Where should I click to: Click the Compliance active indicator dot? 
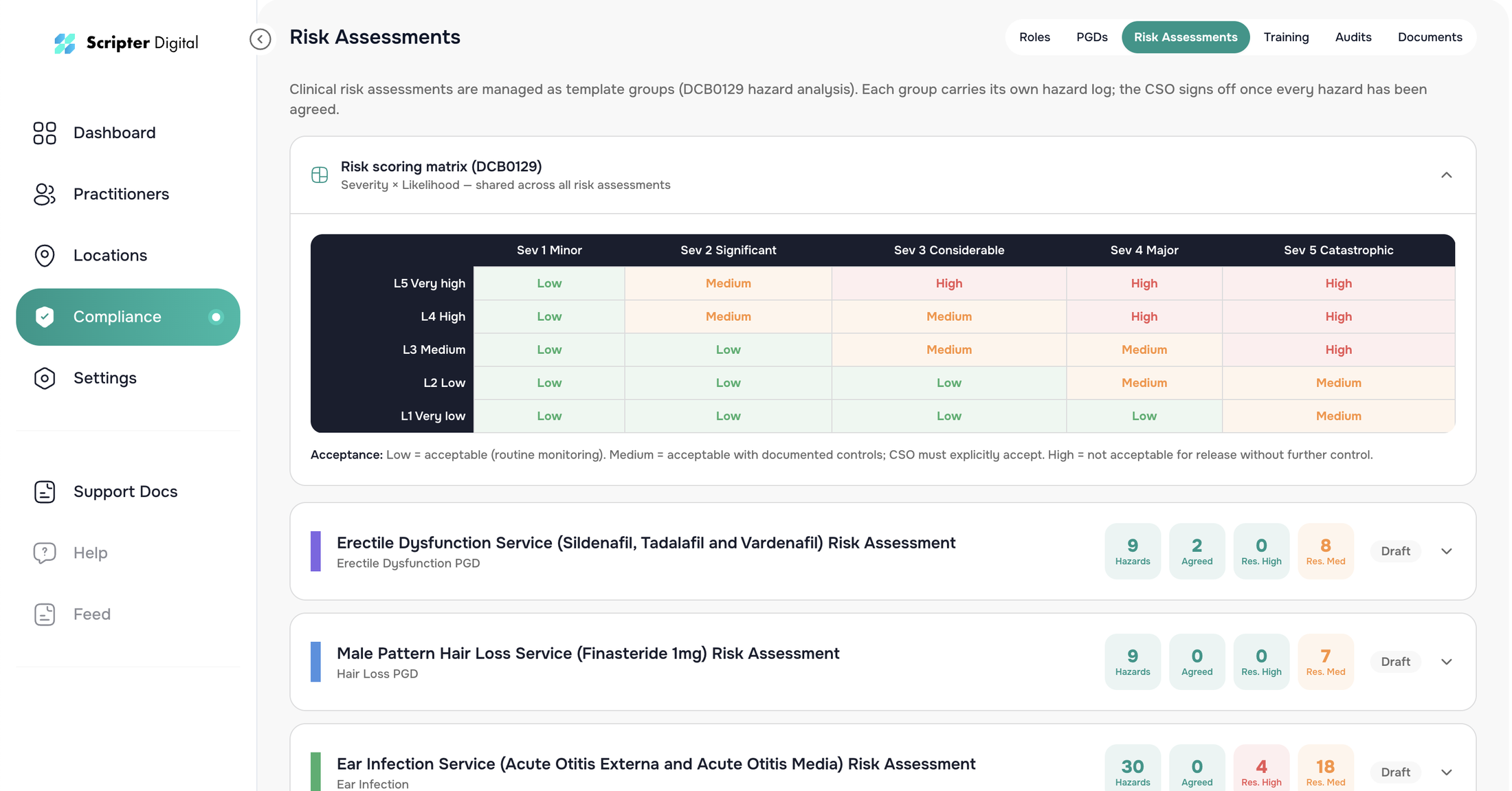point(216,317)
